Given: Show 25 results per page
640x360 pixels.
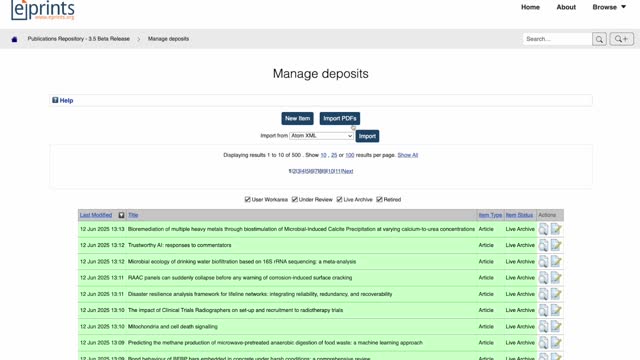Looking at the screenshot, I should pyautogui.click(x=334, y=155).
